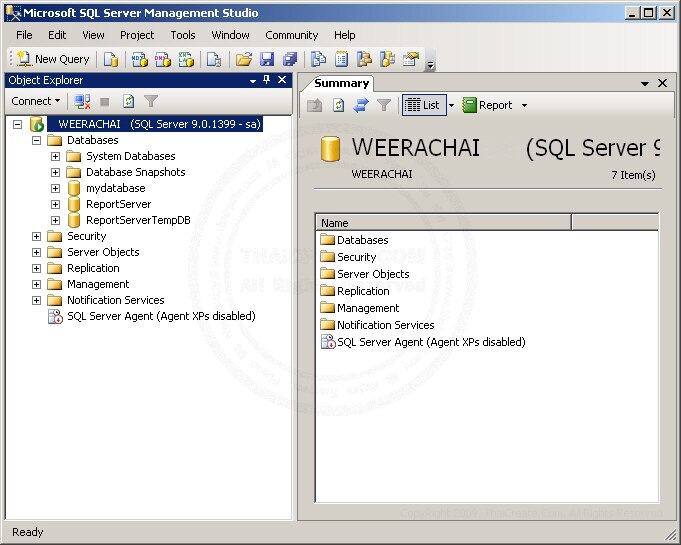
Task: Toggle auto-hide pin on Object Explorer
Action: click(267, 80)
